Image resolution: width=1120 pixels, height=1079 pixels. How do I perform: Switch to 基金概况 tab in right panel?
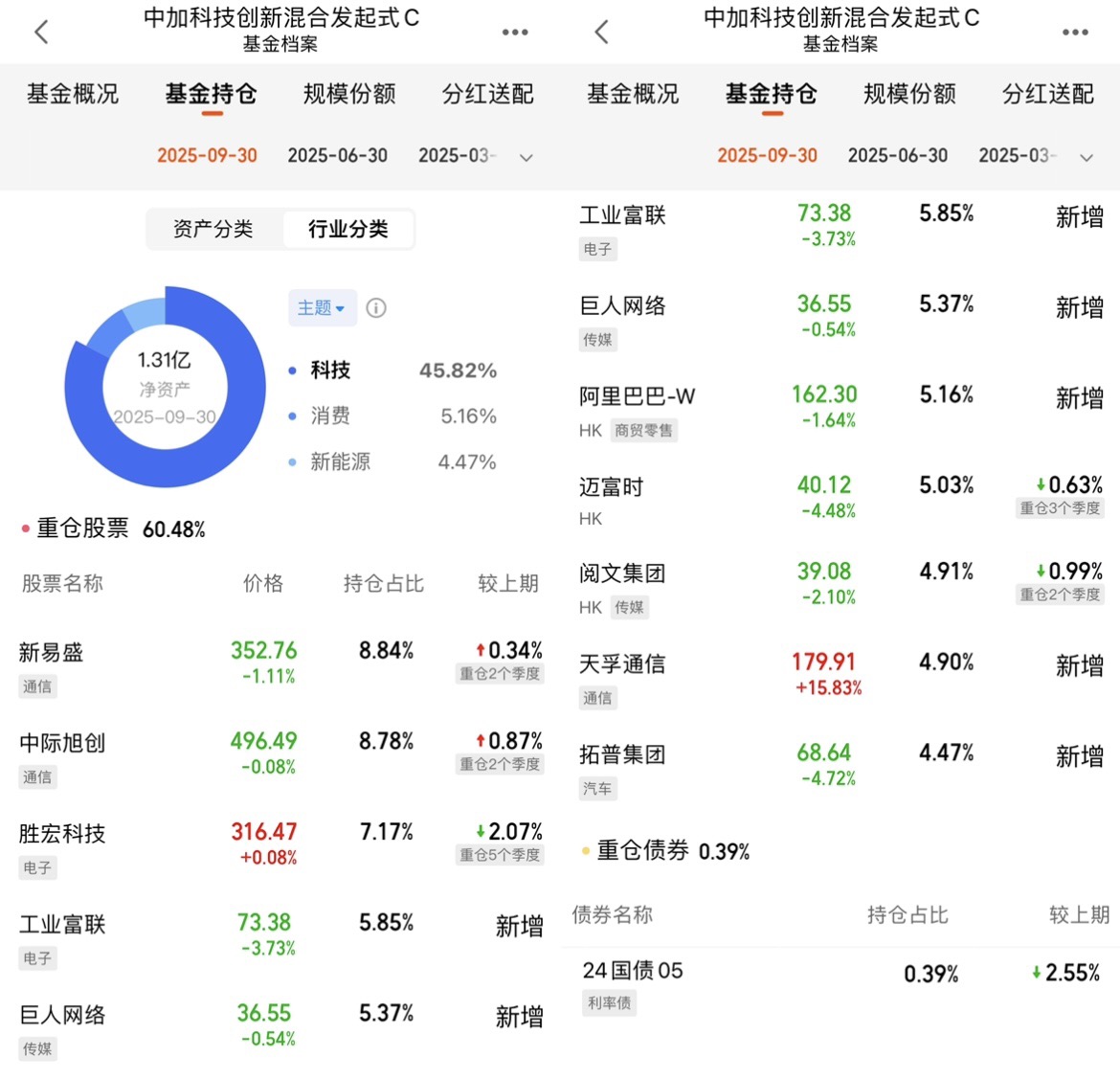[632, 94]
